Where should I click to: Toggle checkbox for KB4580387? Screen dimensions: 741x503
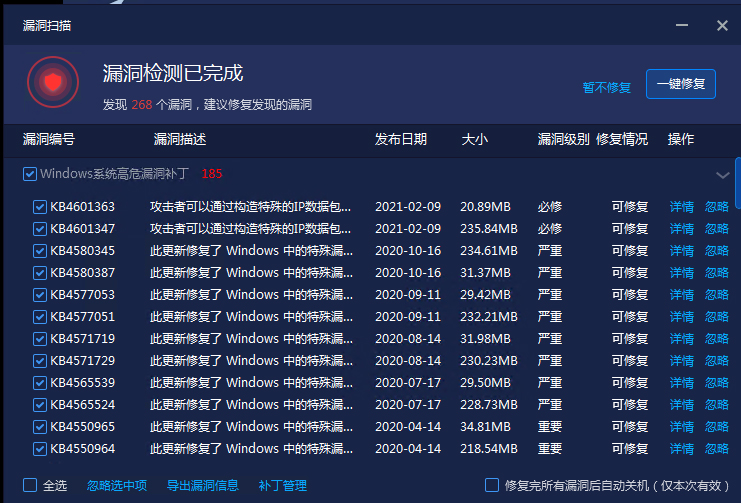tap(40, 273)
